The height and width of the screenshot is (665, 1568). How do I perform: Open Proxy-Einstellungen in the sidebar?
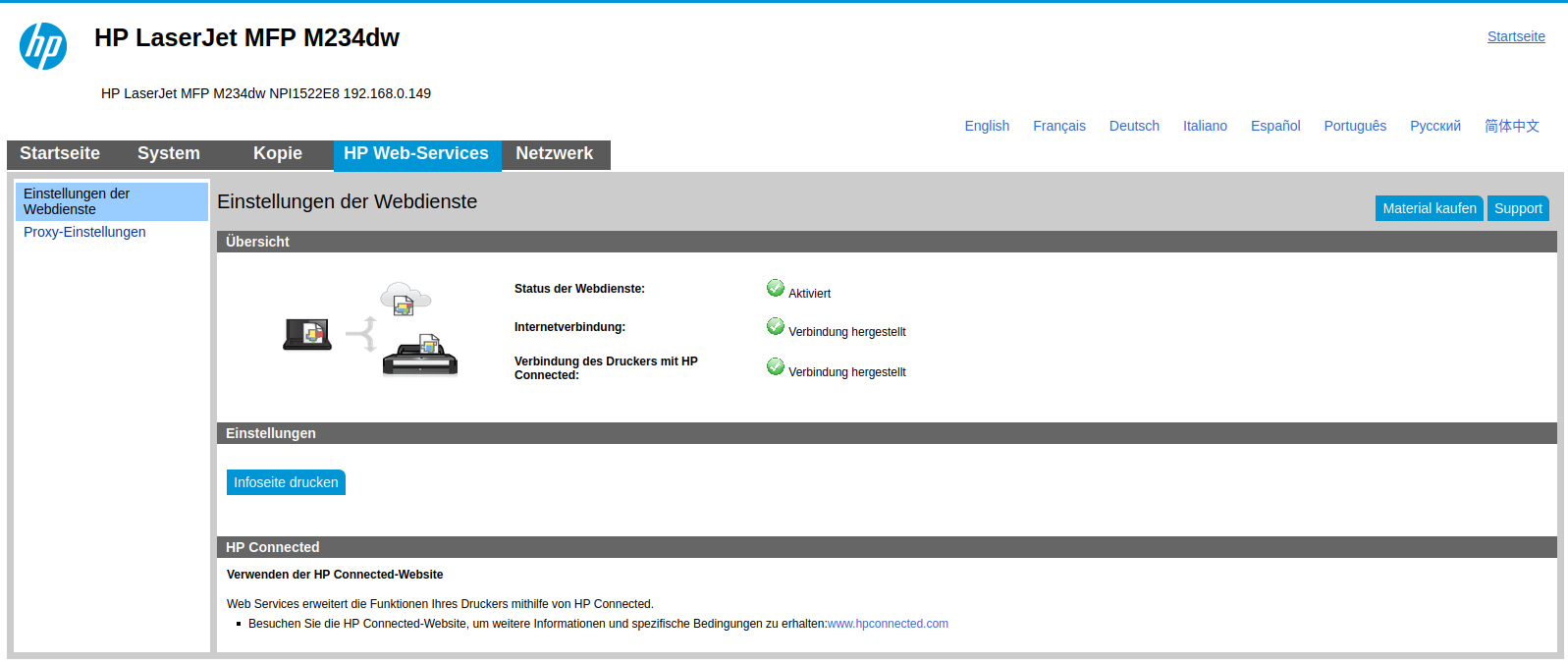point(84,232)
